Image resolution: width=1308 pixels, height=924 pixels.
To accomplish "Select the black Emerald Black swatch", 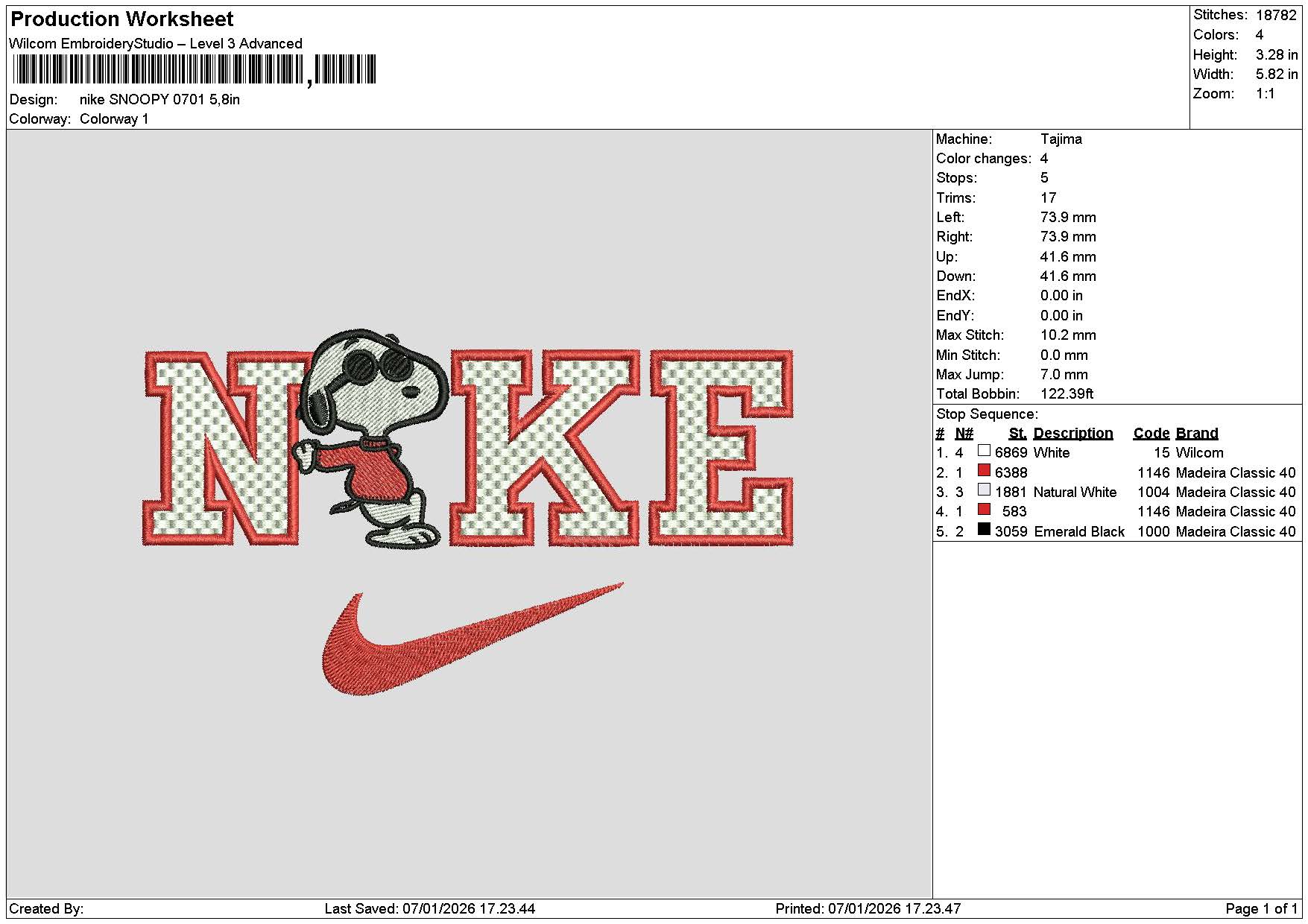I will [x=984, y=529].
